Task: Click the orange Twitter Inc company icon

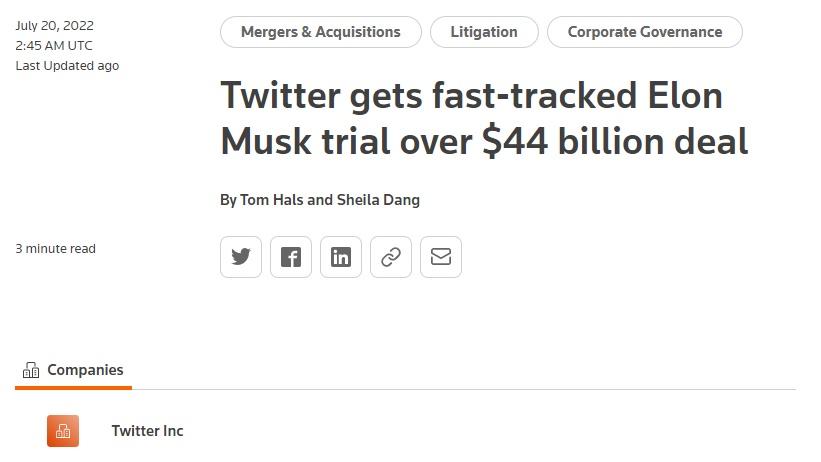Action: (63, 431)
